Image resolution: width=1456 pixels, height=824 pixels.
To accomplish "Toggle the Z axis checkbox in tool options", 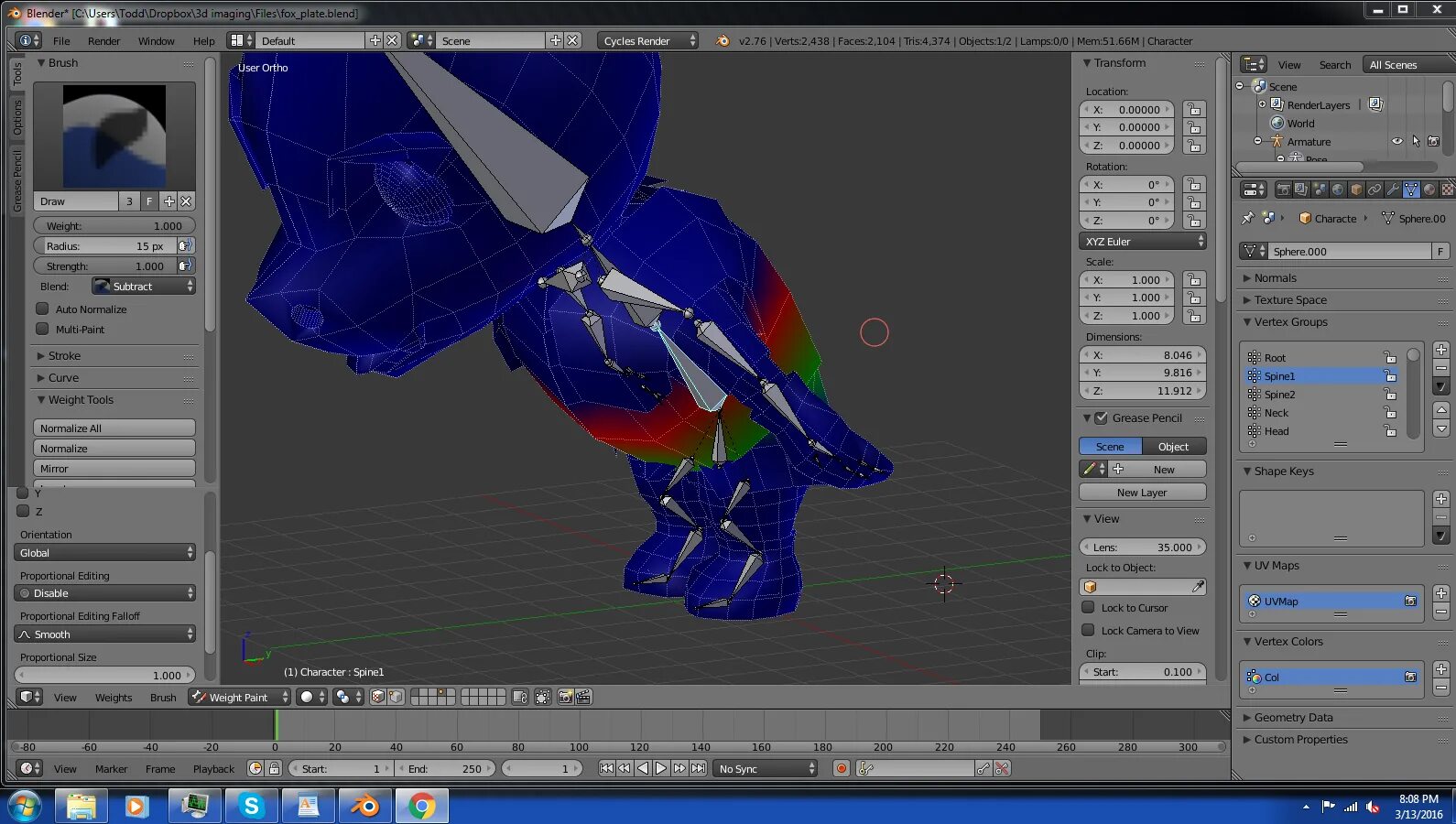I will [x=24, y=511].
